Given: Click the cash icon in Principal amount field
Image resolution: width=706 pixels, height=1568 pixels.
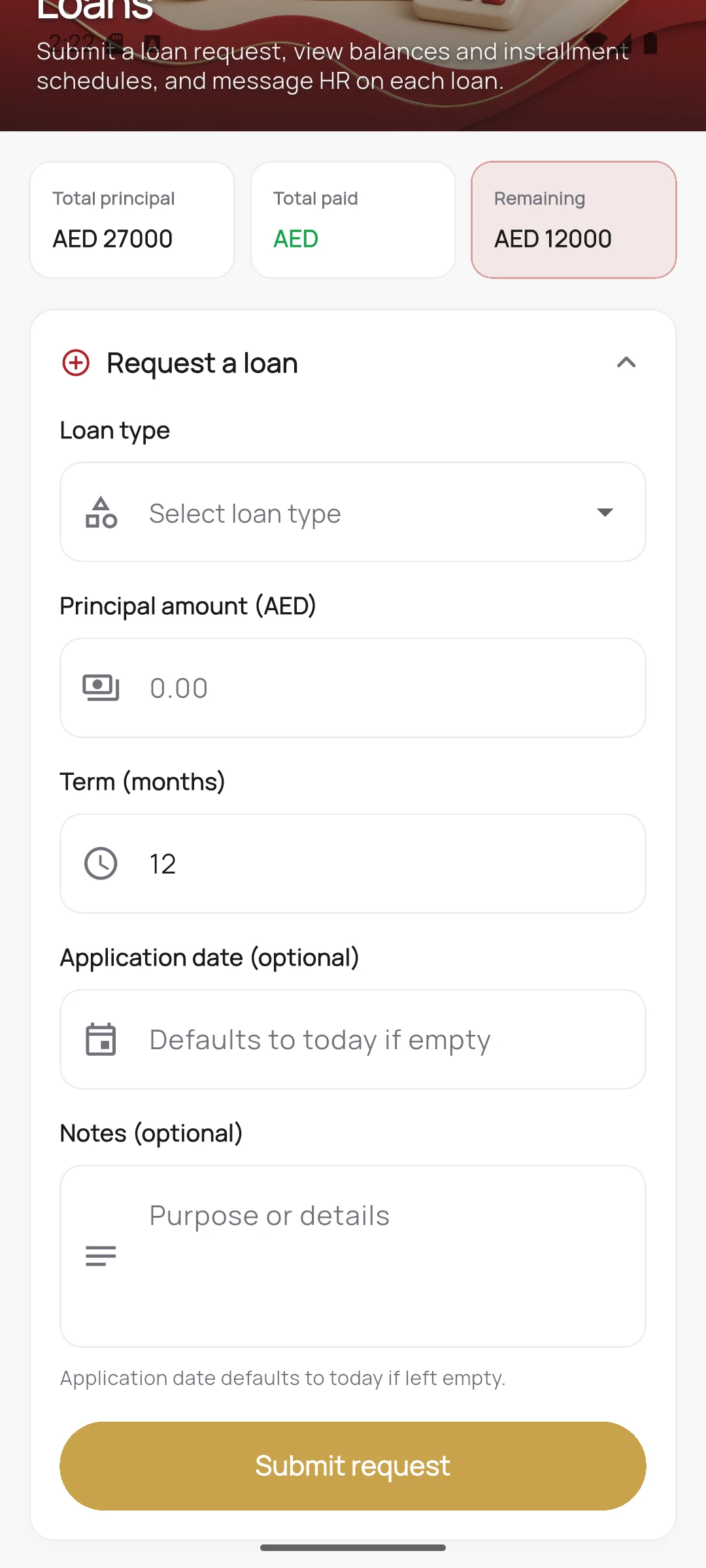Looking at the screenshot, I should [x=101, y=688].
